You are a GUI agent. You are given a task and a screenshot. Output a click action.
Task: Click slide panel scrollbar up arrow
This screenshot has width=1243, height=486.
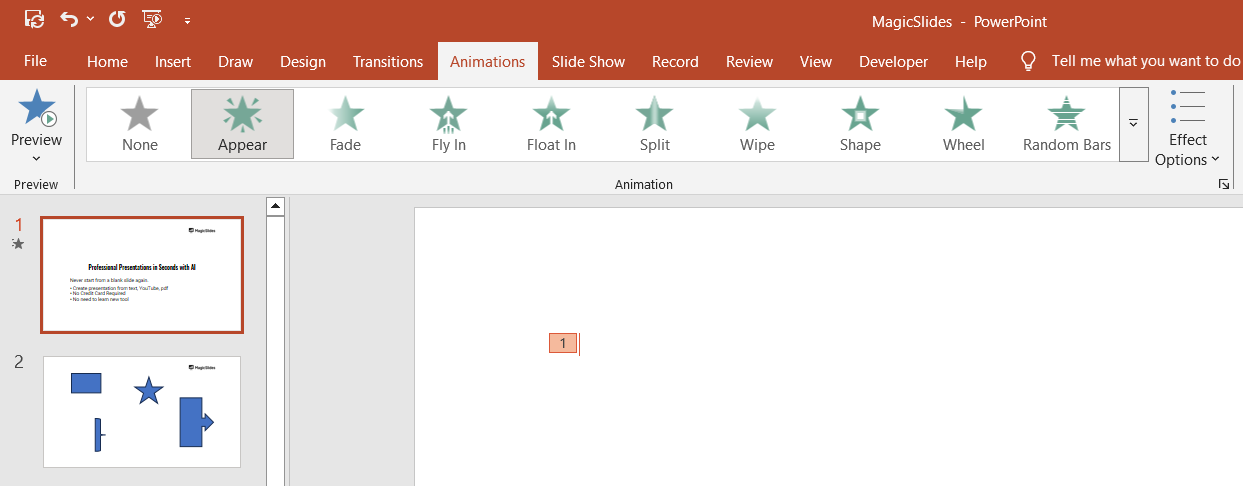[x=276, y=206]
